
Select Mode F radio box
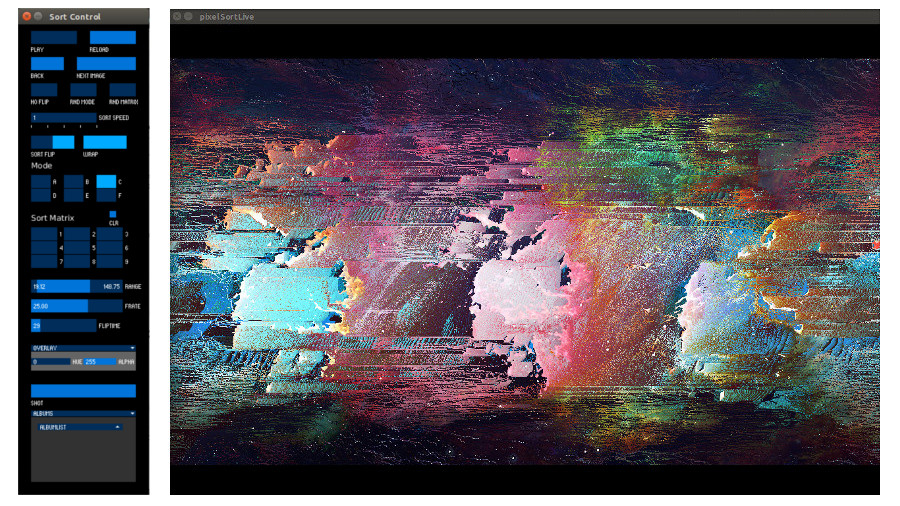(x=106, y=196)
